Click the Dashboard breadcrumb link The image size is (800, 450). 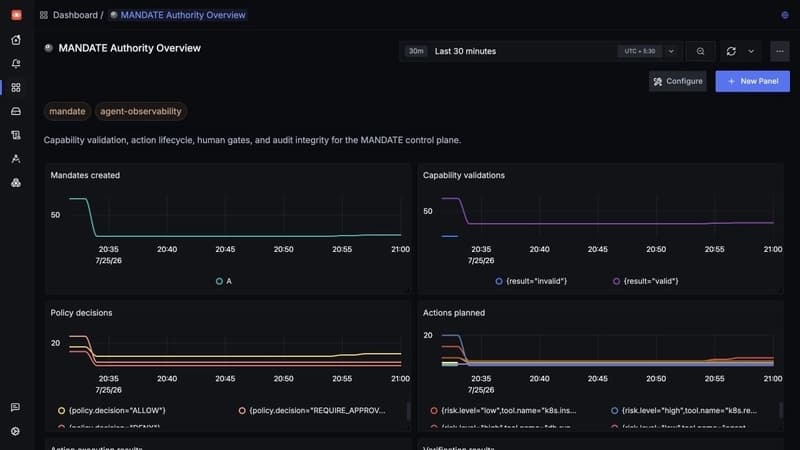75,15
